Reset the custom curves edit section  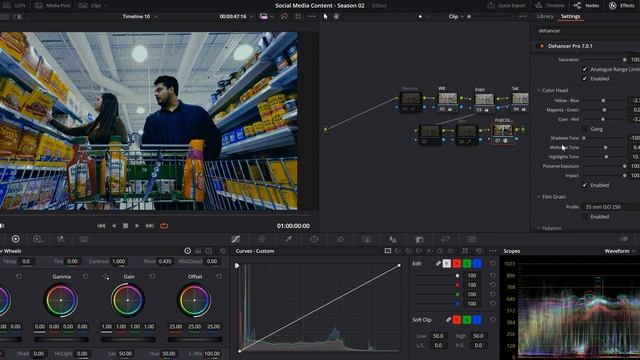tap(493, 264)
